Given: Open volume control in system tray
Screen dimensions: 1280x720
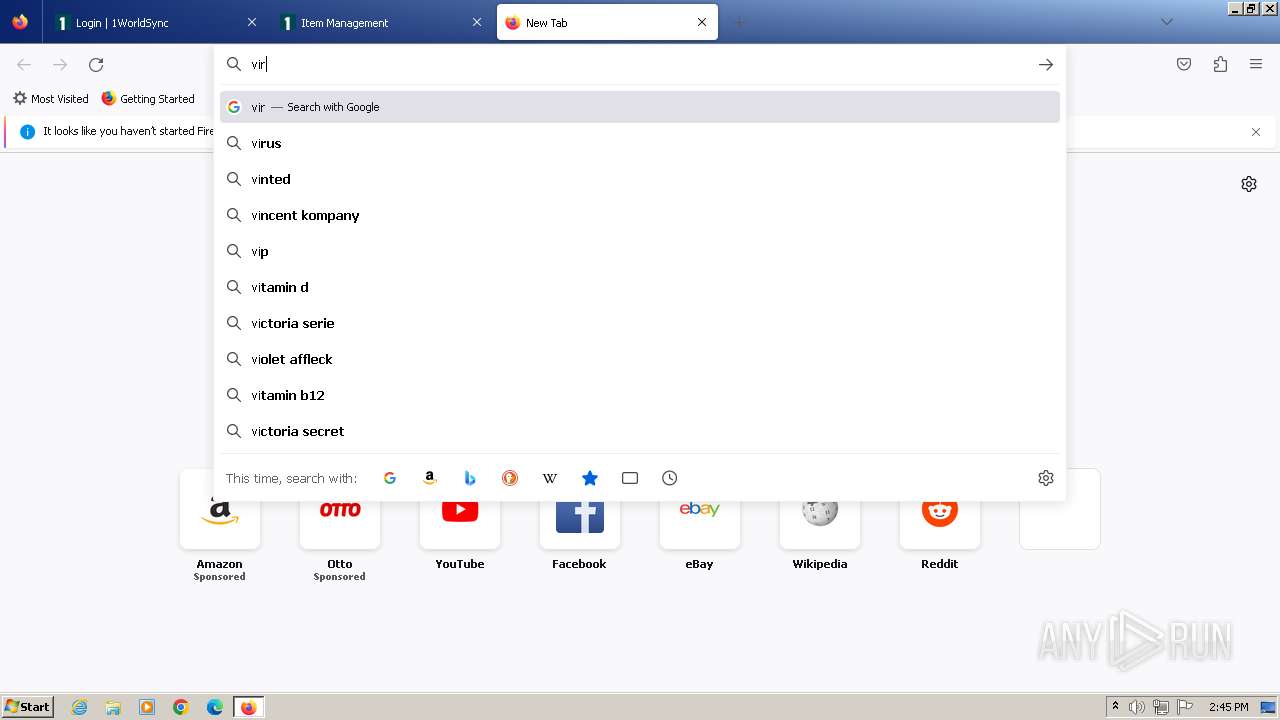Looking at the screenshot, I should pyautogui.click(x=1137, y=707).
